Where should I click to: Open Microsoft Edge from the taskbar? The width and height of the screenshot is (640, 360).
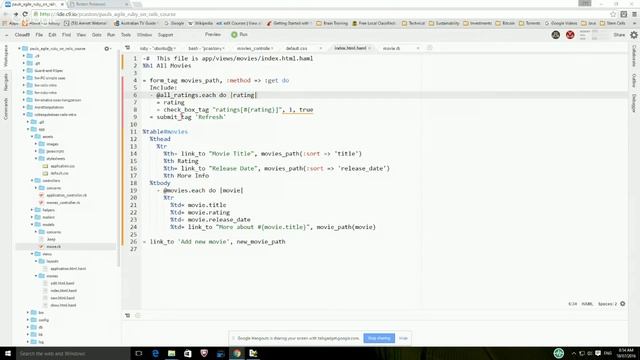pyautogui.click(x=155, y=353)
